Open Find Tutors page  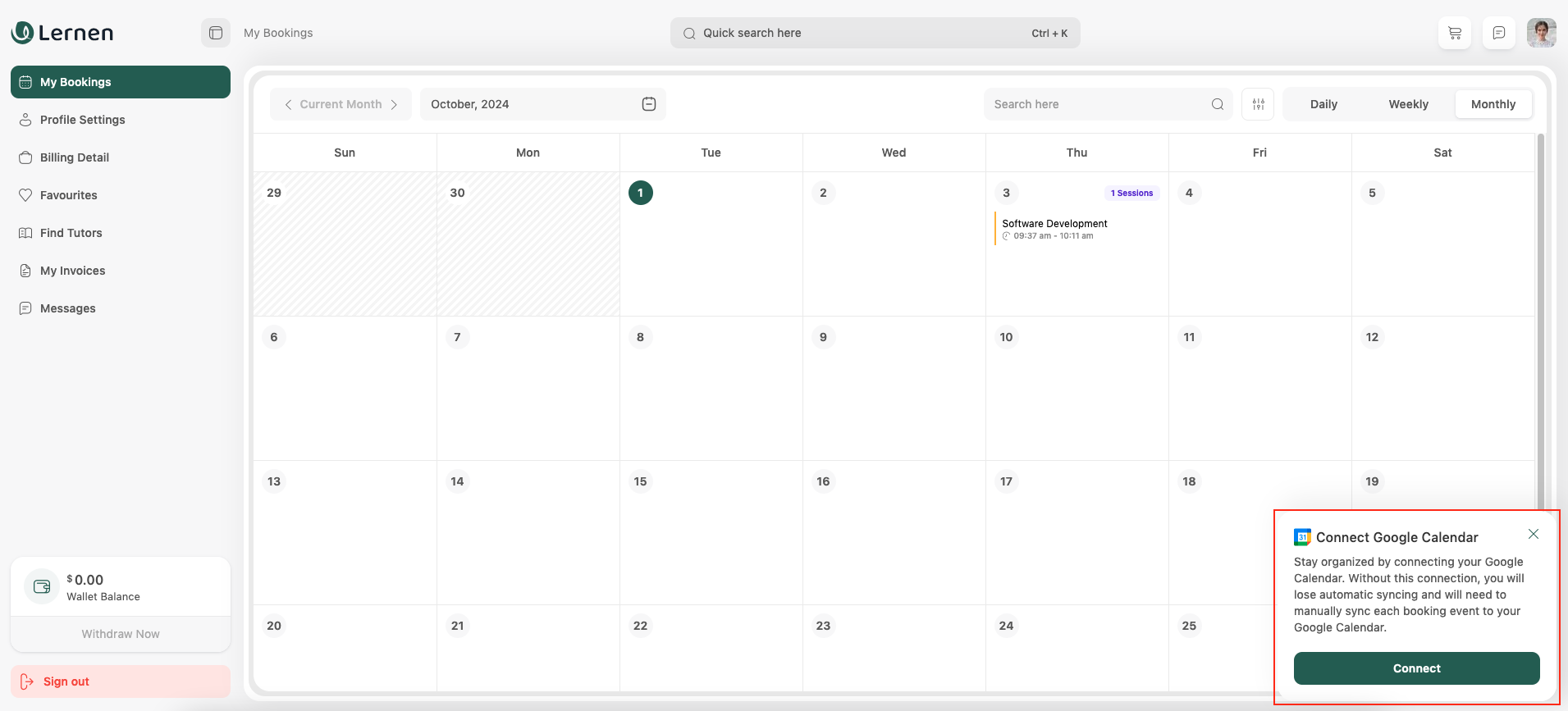[x=71, y=233]
